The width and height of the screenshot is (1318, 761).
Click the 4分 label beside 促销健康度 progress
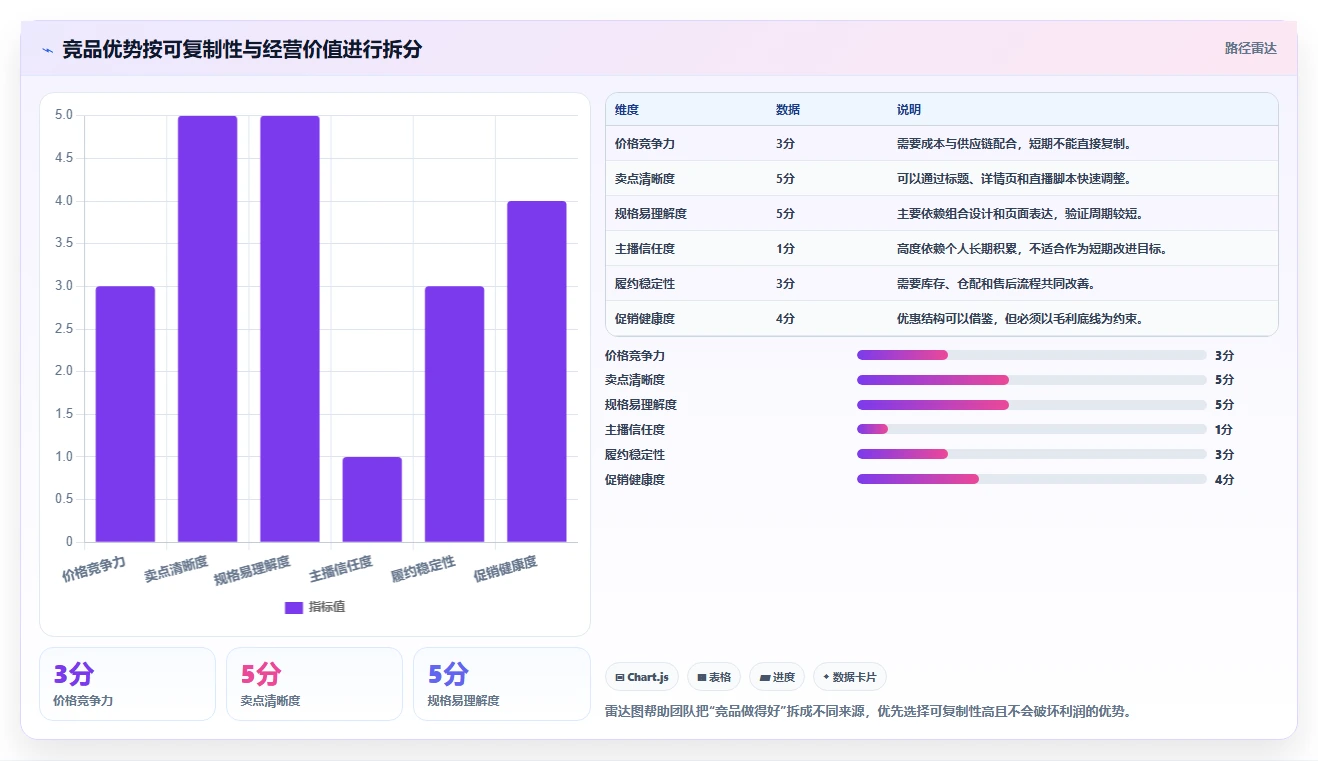click(1224, 480)
